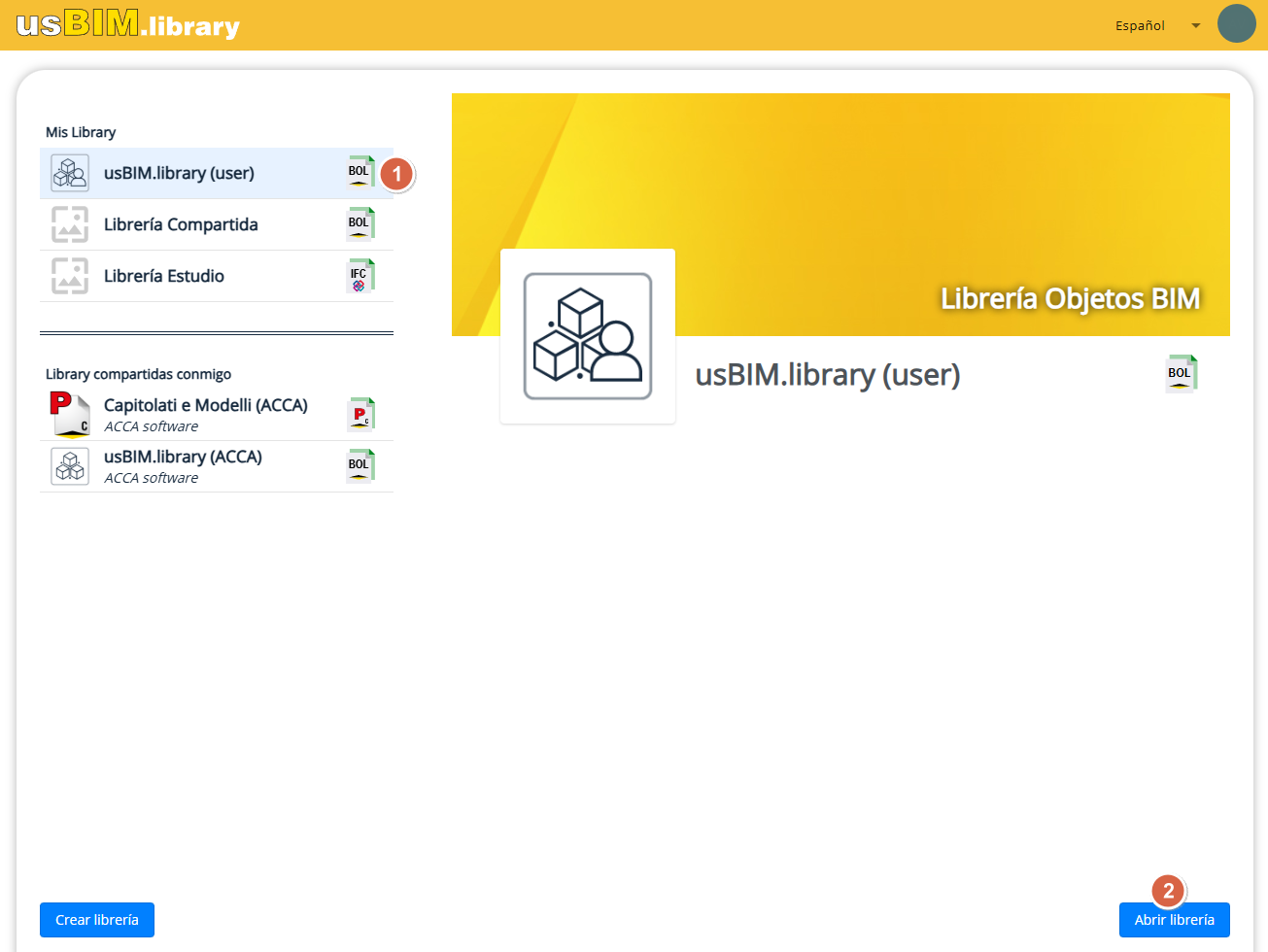Screen dimensions: 1268x952
Task: Click the Librería Estudio placeholder image icon
Action: tap(70, 276)
